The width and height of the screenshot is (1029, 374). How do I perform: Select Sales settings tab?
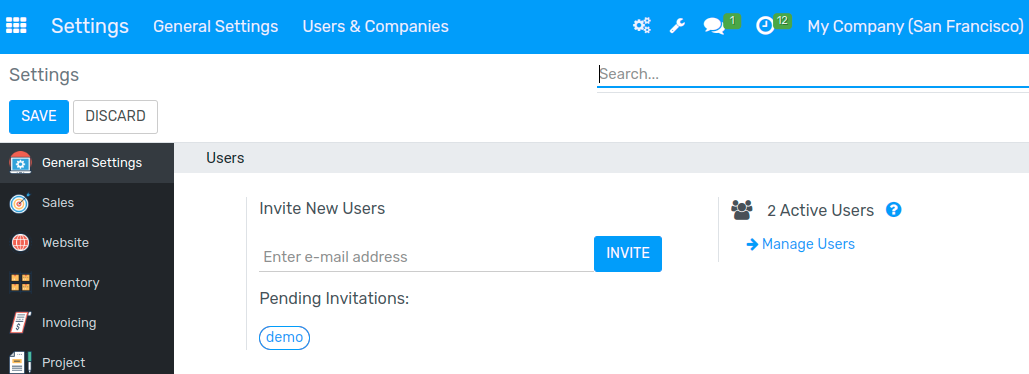87,203
